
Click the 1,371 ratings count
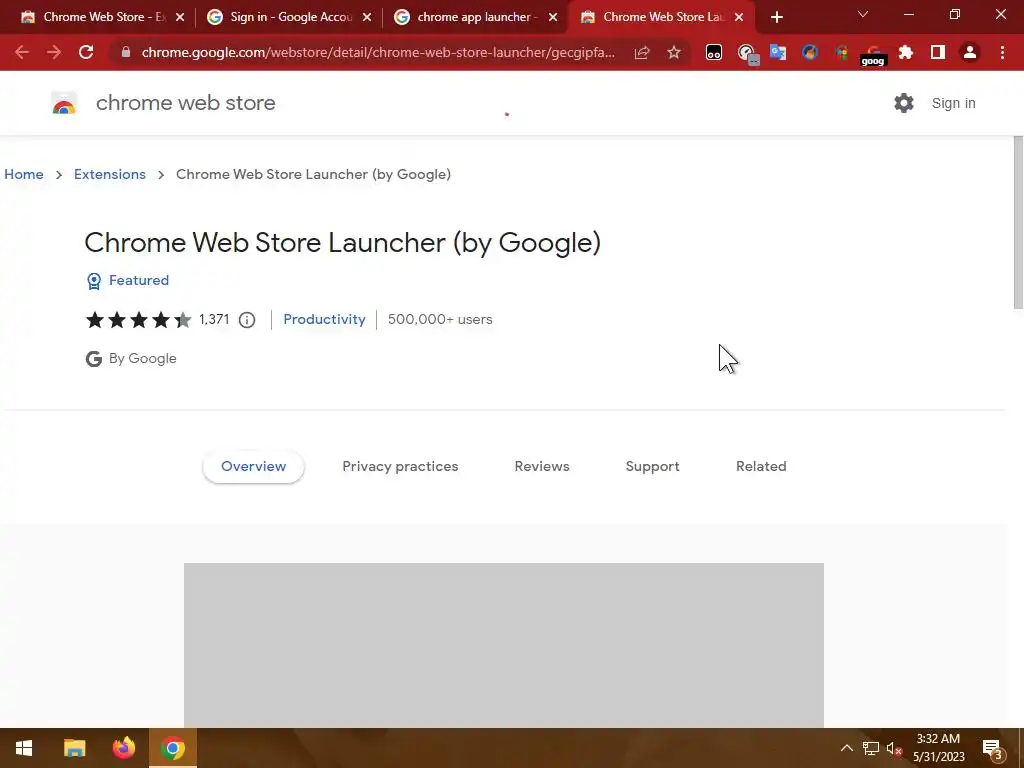(x=214, y=319)
